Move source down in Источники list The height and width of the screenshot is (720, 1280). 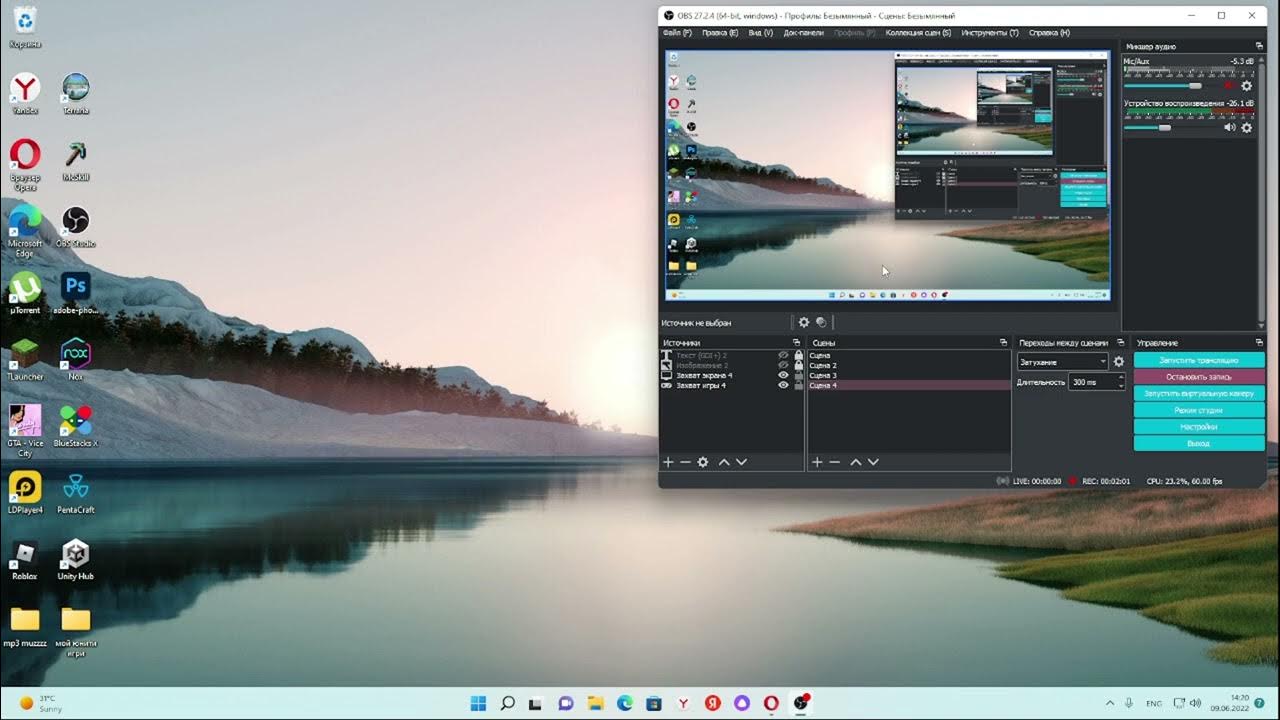(741, 462)
